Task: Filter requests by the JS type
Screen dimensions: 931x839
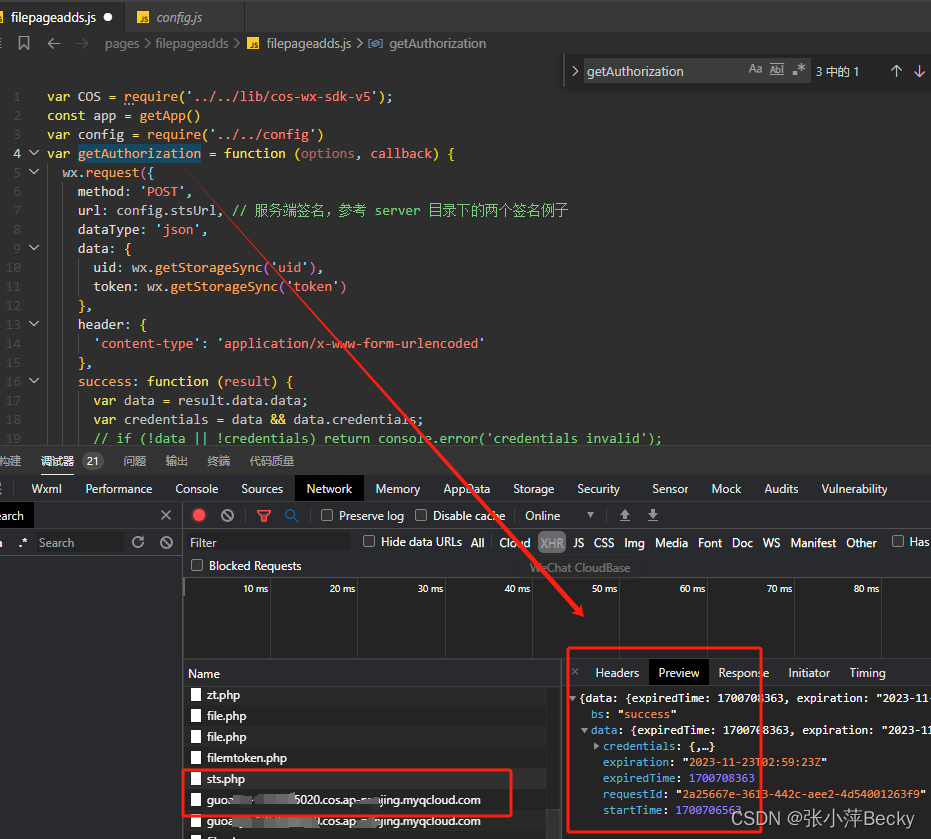Action: [x=578, y=543]
